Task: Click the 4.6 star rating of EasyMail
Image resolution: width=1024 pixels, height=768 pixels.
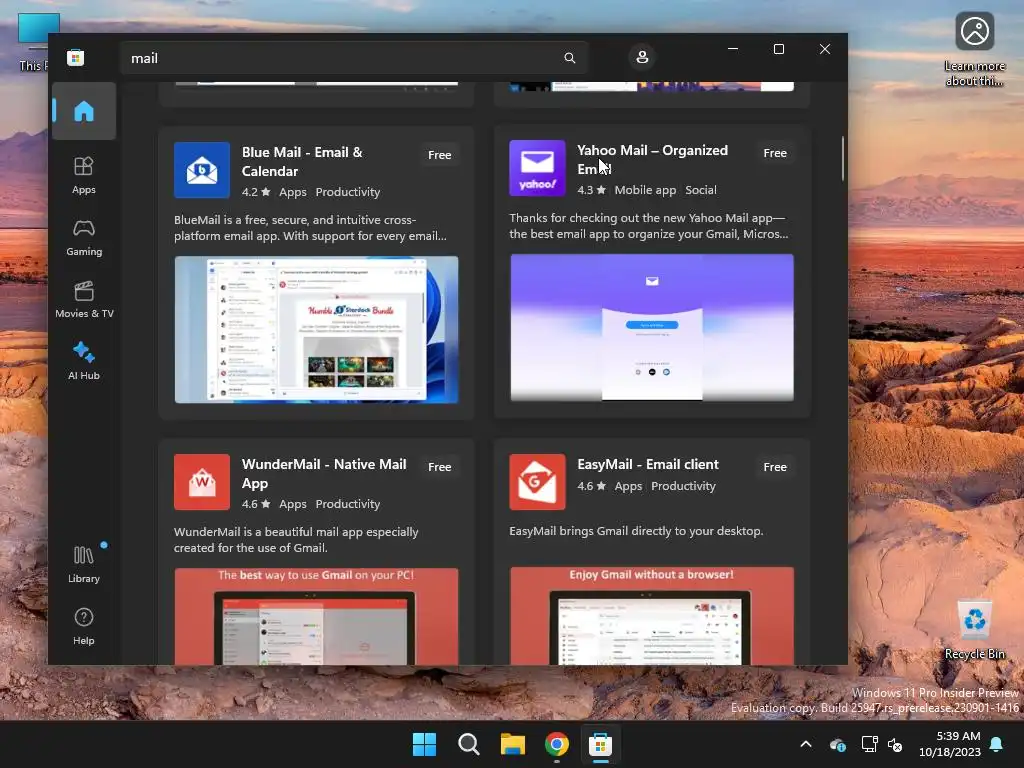Action: (592, 486)
